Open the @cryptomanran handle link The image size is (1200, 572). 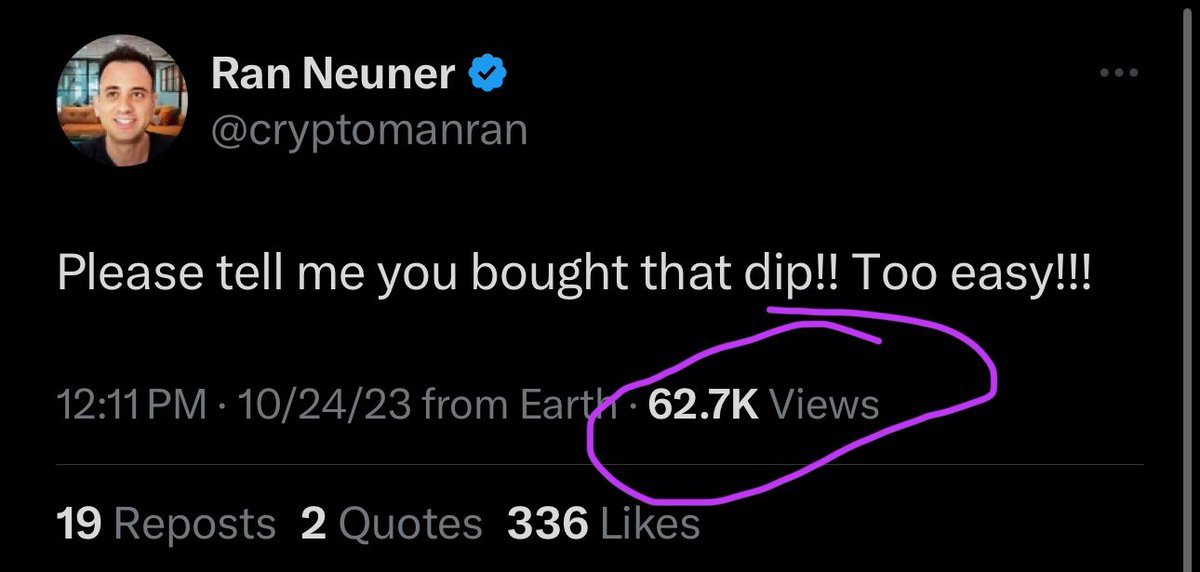pos(369,130)
